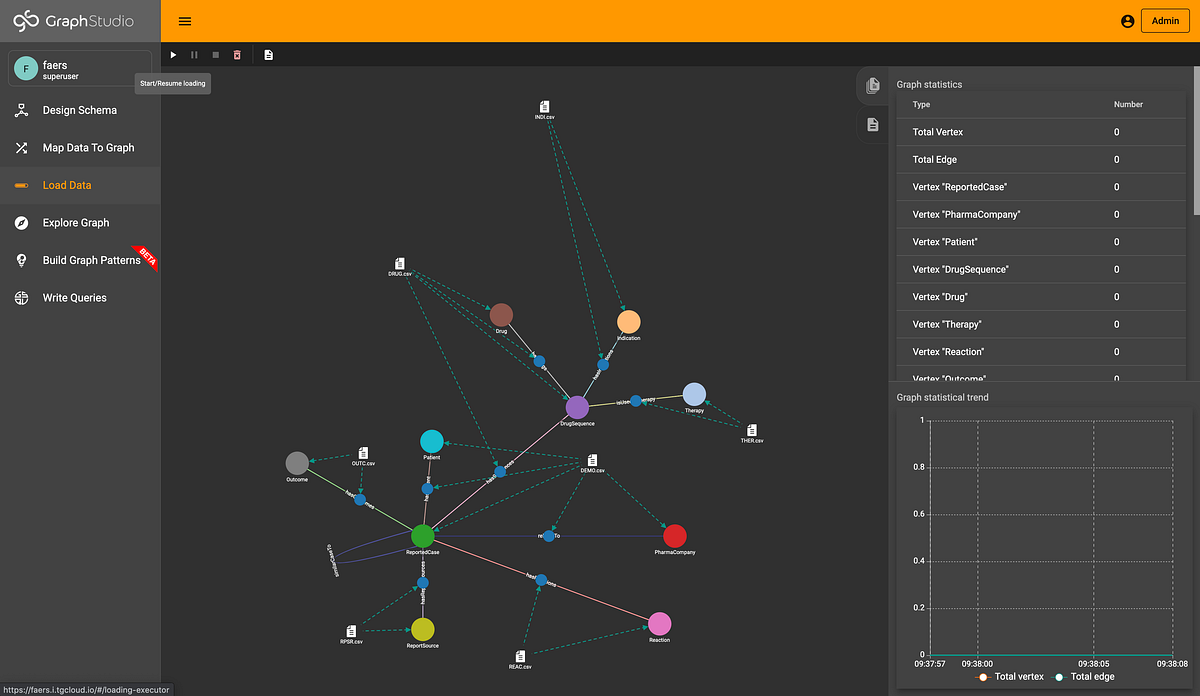Open Write Queries

tap(73, 297)
